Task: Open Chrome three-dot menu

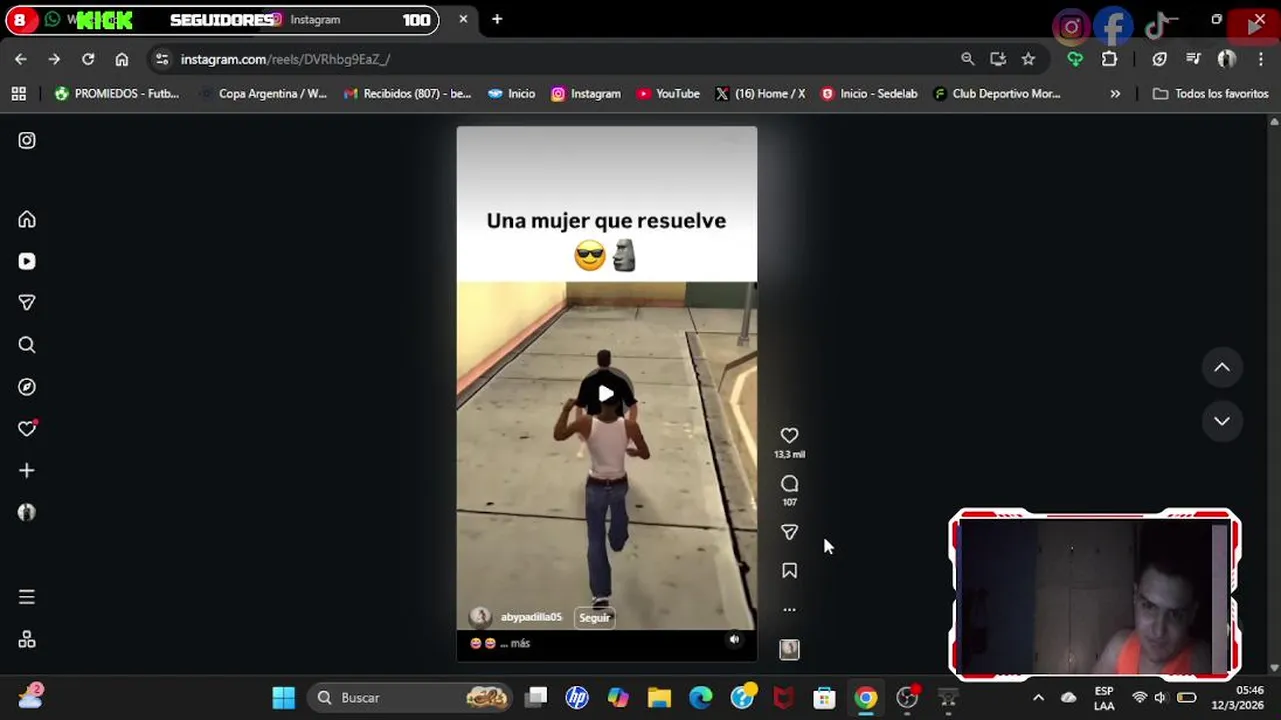Action: (1261, 59)
